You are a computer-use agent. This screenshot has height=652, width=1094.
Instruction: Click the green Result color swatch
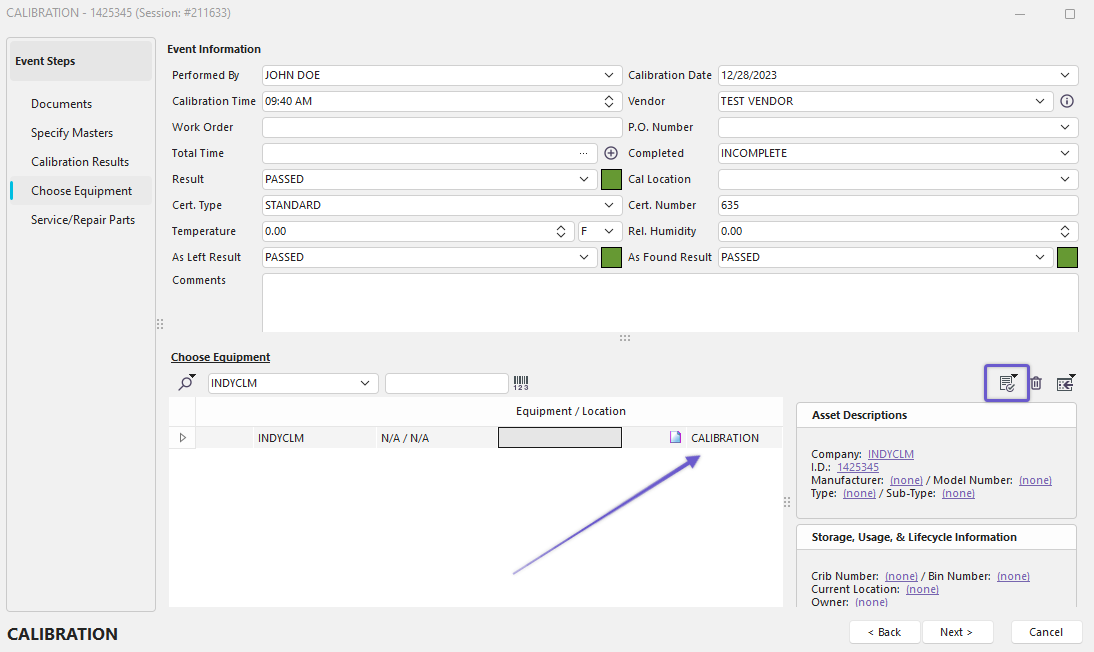612,179
